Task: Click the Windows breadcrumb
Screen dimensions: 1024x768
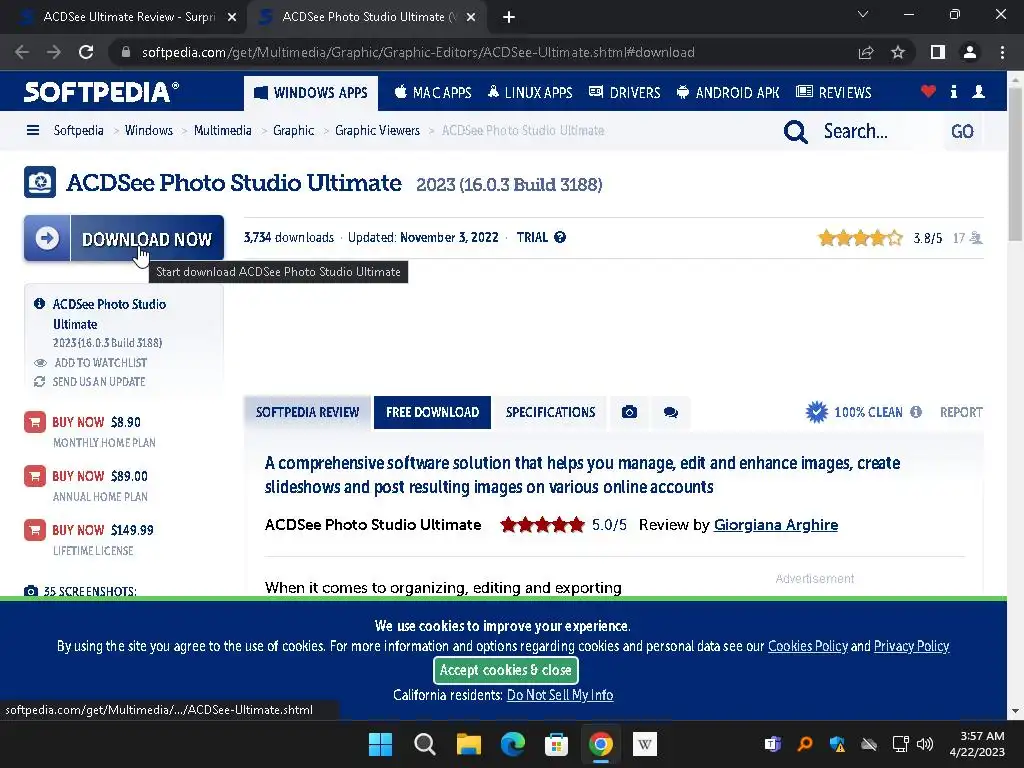Action: point(149,131)
